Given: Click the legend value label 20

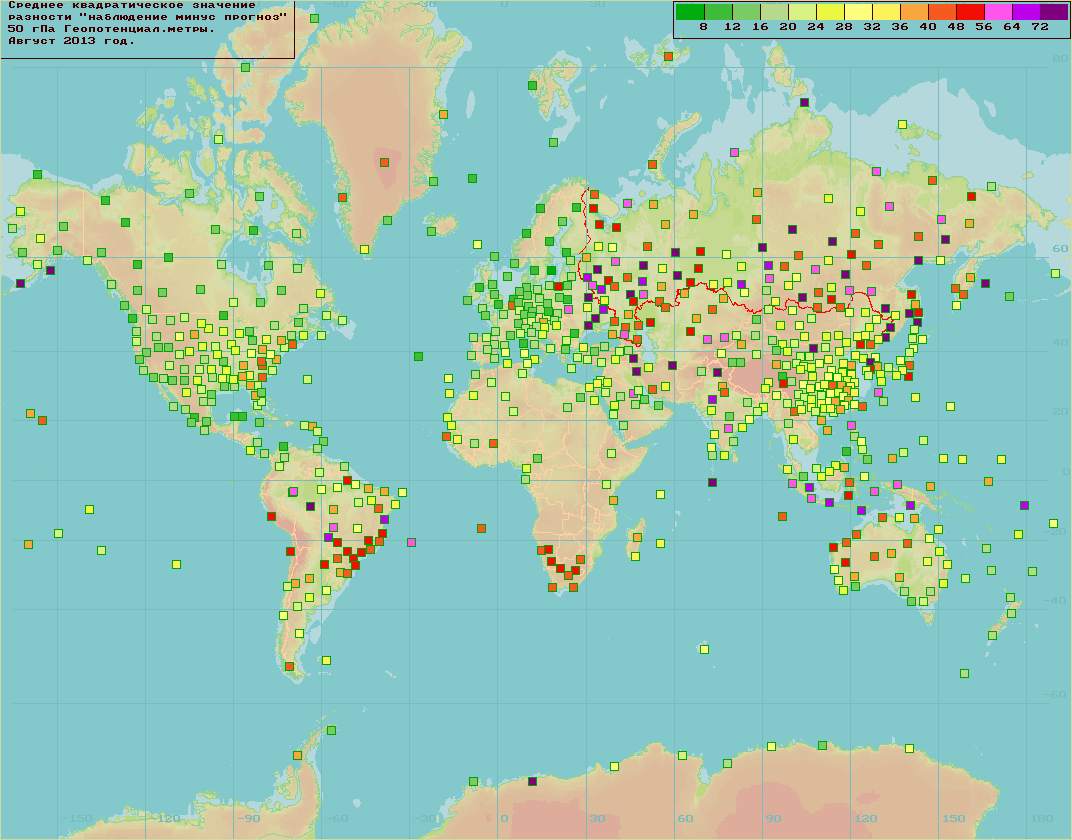Looking at the screenshot, I should [788, 27].
